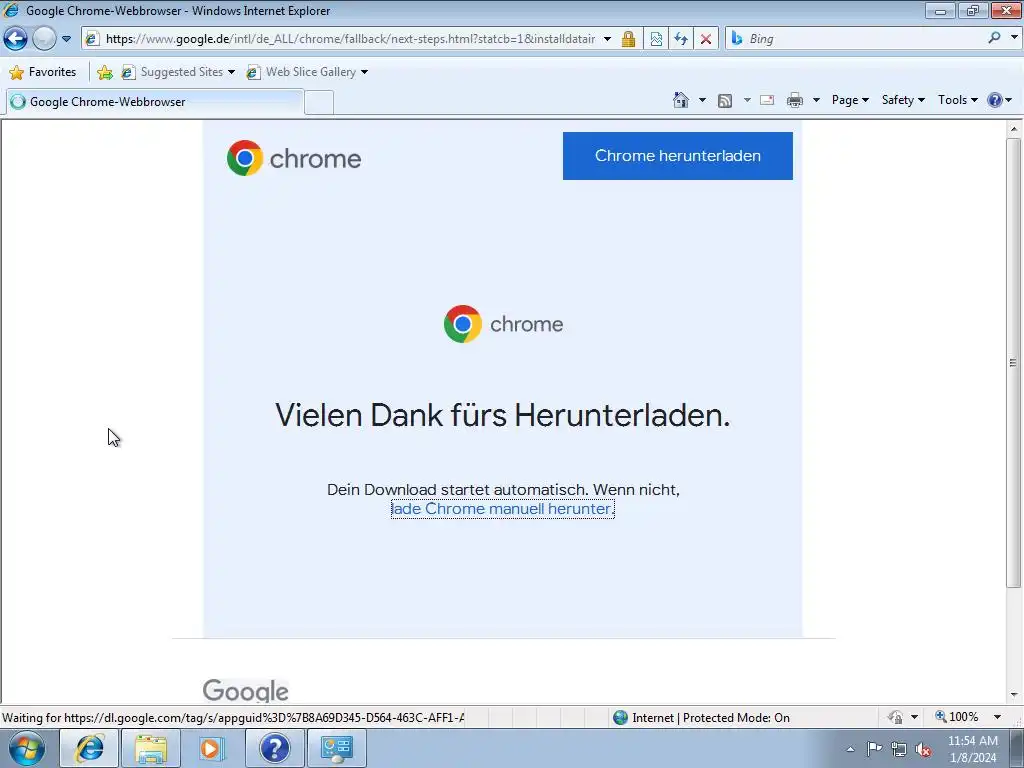Click the Home page icon
The image size is (1024, 768).
click(x=680, y=100)
